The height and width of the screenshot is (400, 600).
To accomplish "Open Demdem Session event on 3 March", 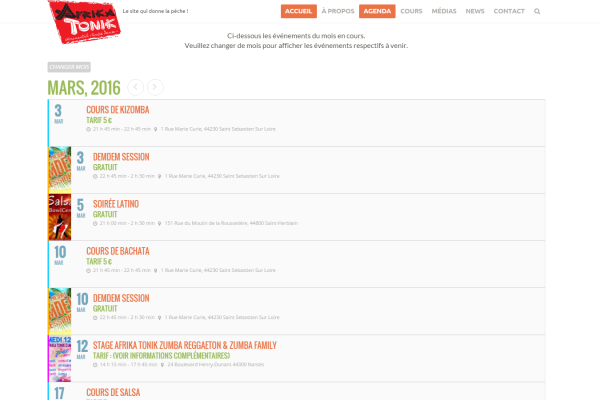I will (x=121, y=157).
